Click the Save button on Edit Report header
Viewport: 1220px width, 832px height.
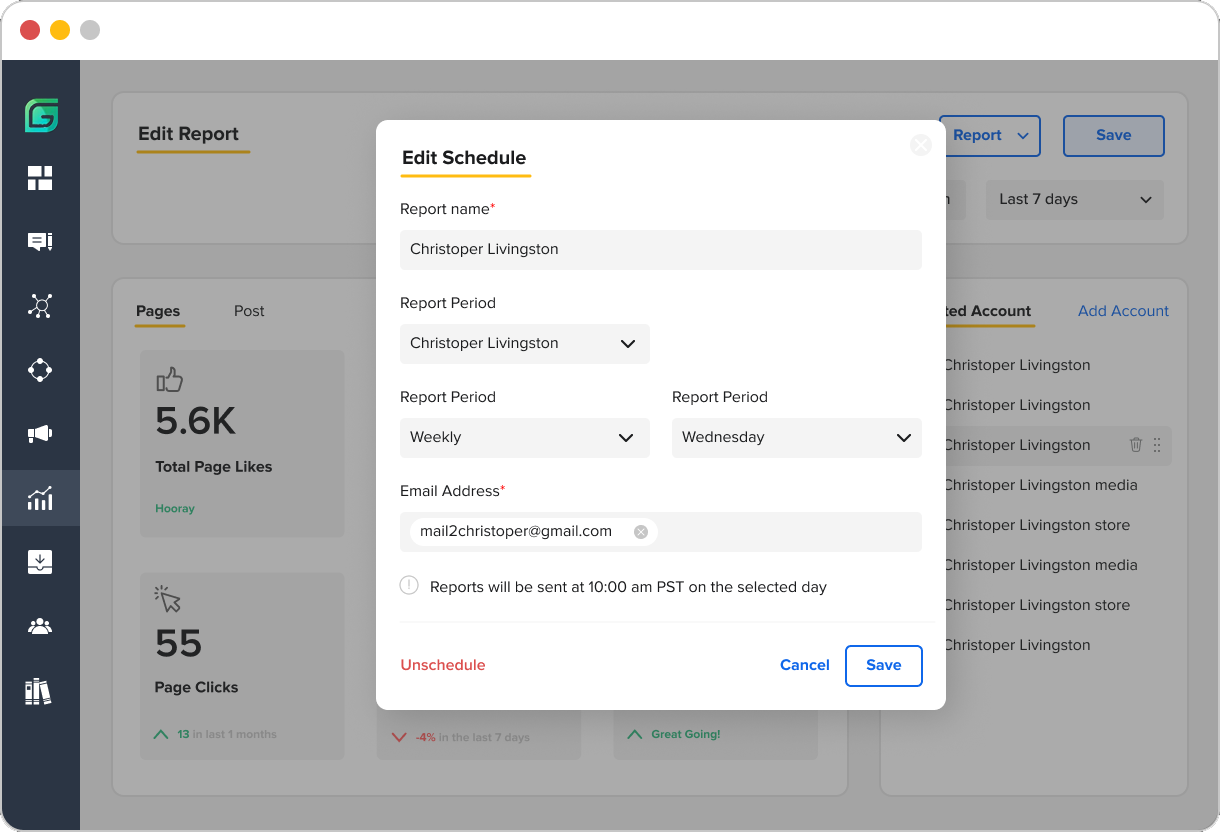1114,135
